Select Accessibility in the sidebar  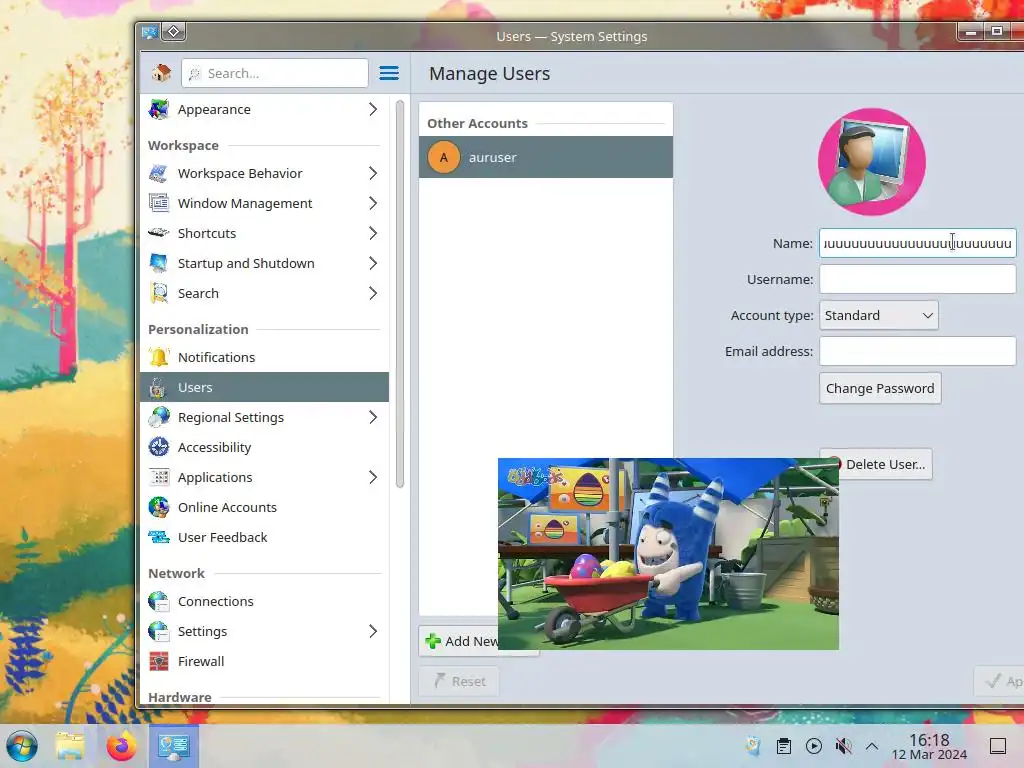[x=264, y=447]
